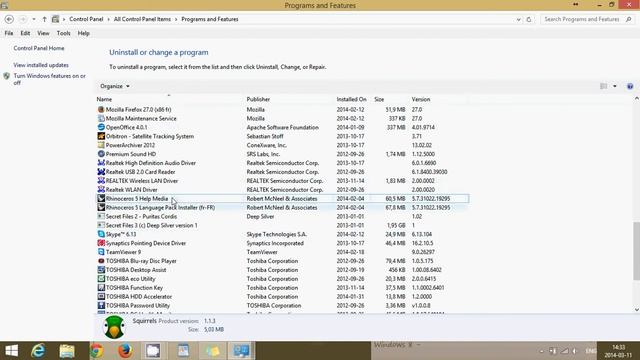This screenshot has width=640, height=360.
Task: Click the TOSHIBA Function Key icon
Action: coord(101,288)
